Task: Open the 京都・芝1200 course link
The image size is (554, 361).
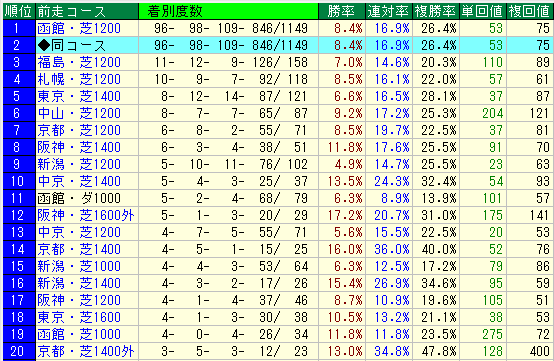Action: pos(79,130)
